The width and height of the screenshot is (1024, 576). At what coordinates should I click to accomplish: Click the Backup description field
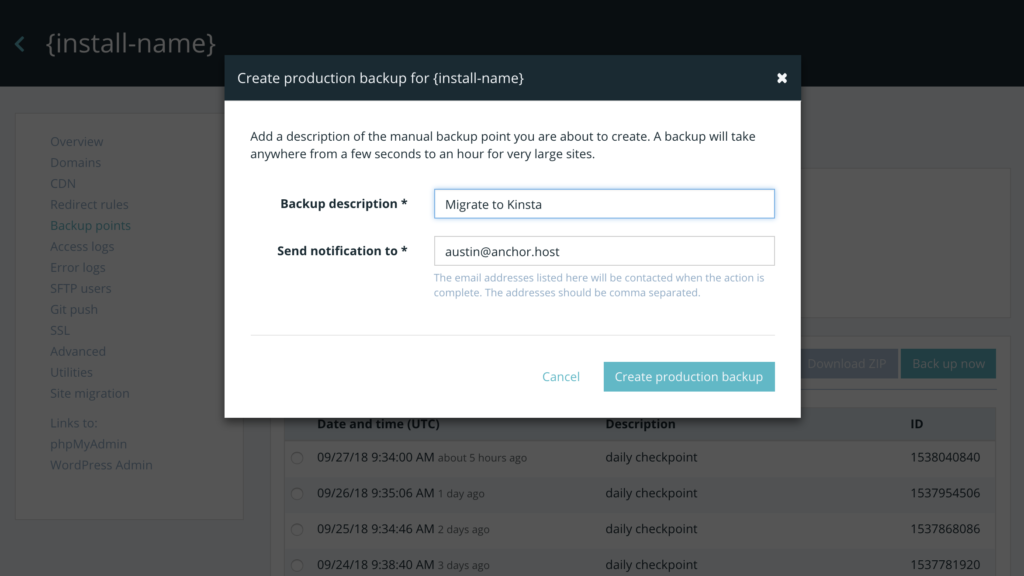pyautogui.click(x=604, y=204)
